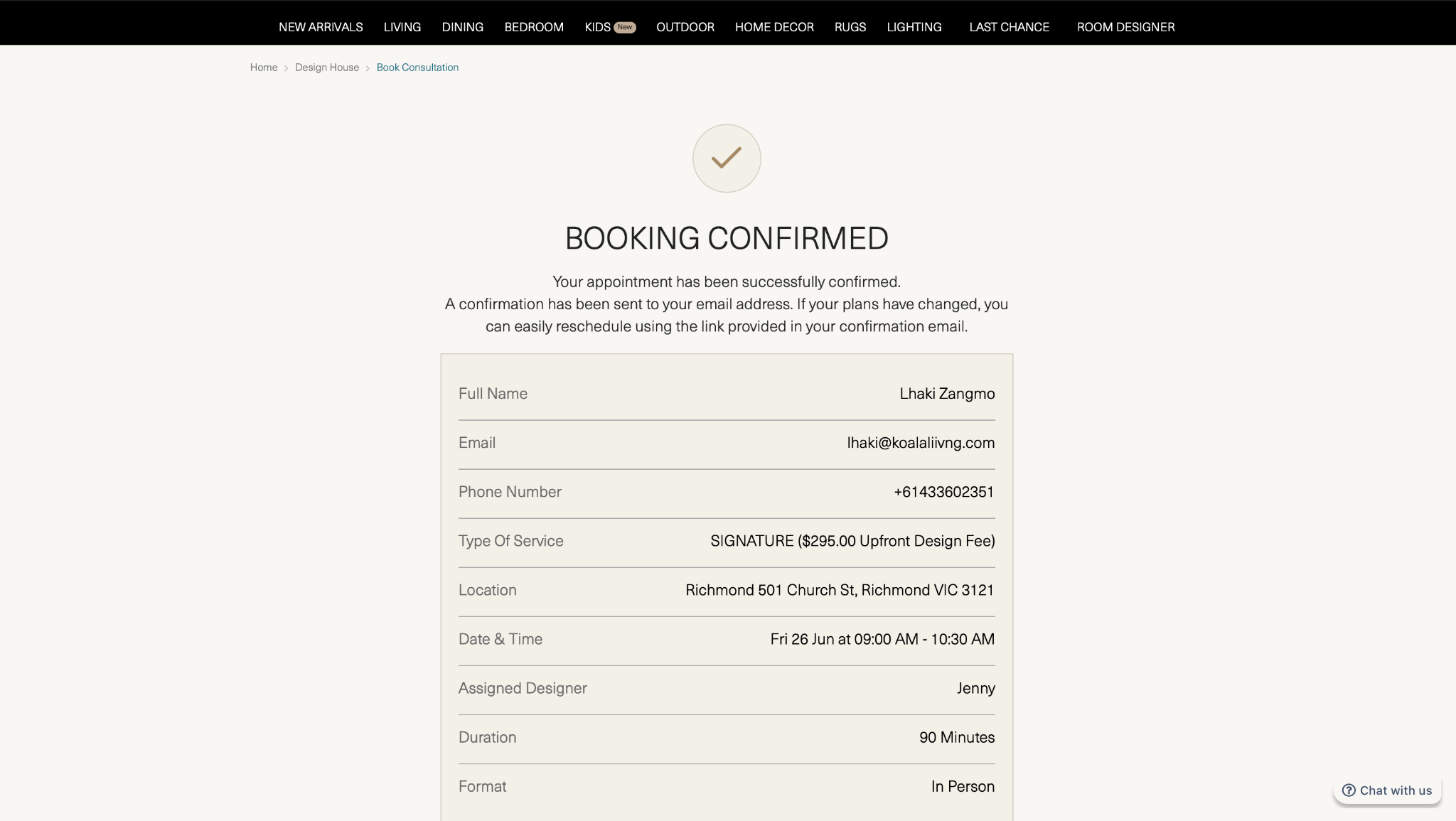Browse the Outdoor category
Image resolution: width=1456 pixels, height=821 pixels.
685,27
